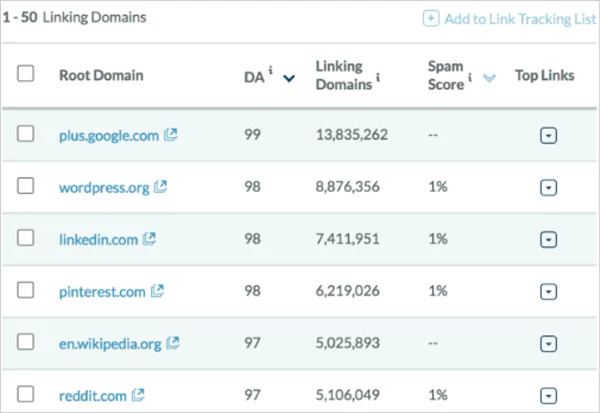The width and height of the screenshot is (600, 413).
Task: Click the Root Domain column header
Action: [x=101, y=75]
